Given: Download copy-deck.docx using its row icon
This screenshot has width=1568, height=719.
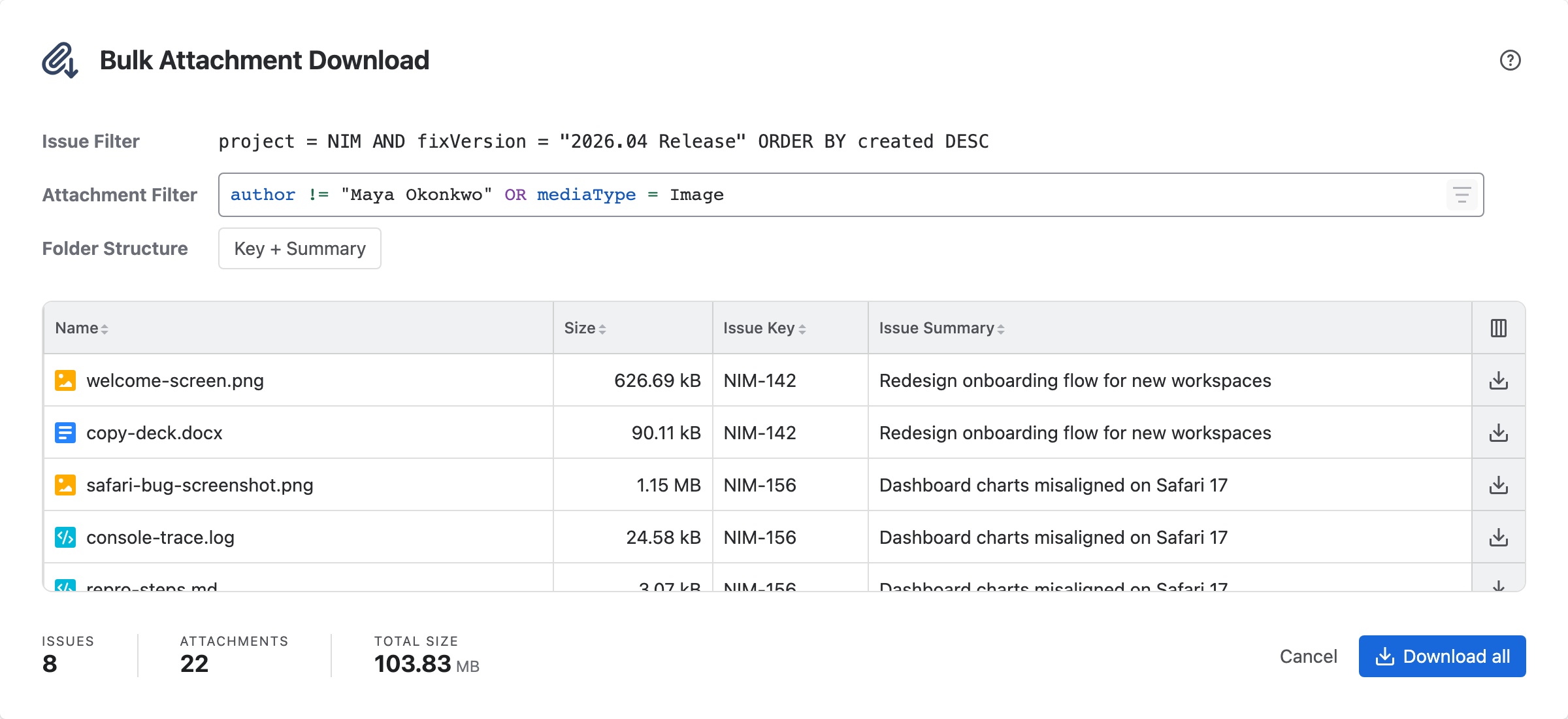Looking at the screenshot, I should 1499,433.
